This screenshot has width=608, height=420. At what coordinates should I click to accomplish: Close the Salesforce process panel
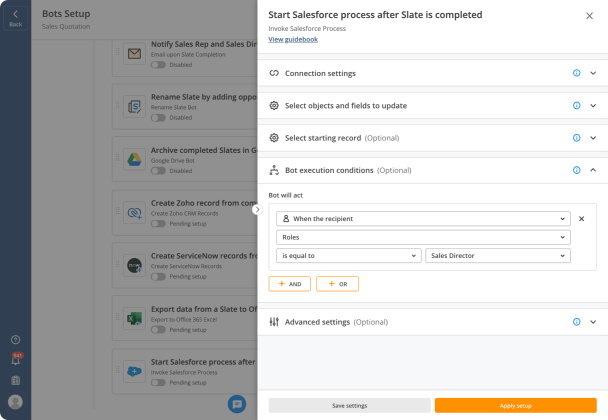click(589, 16)
